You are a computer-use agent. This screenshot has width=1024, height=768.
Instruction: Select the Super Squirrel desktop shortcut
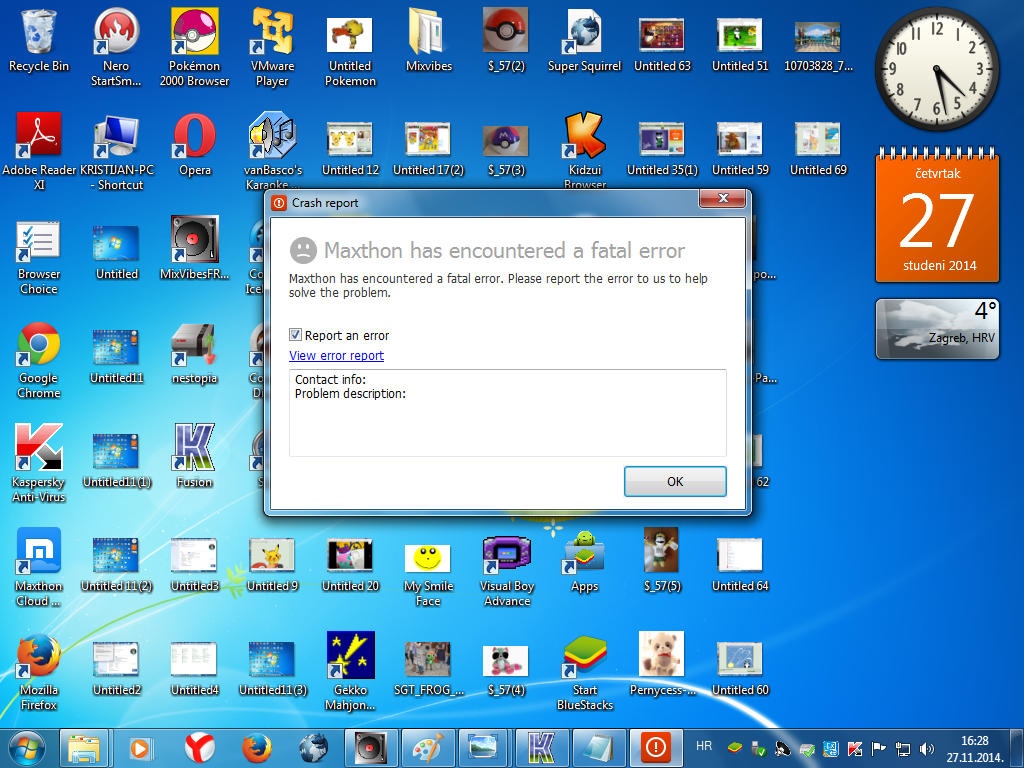584,40
